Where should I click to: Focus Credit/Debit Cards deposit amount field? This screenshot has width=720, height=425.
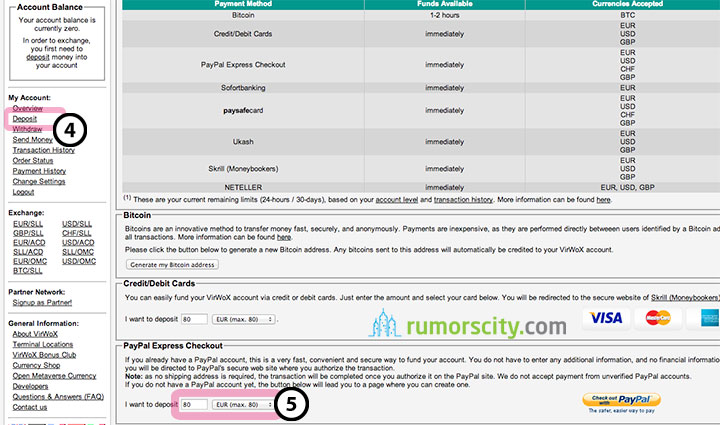coord(194,319)
